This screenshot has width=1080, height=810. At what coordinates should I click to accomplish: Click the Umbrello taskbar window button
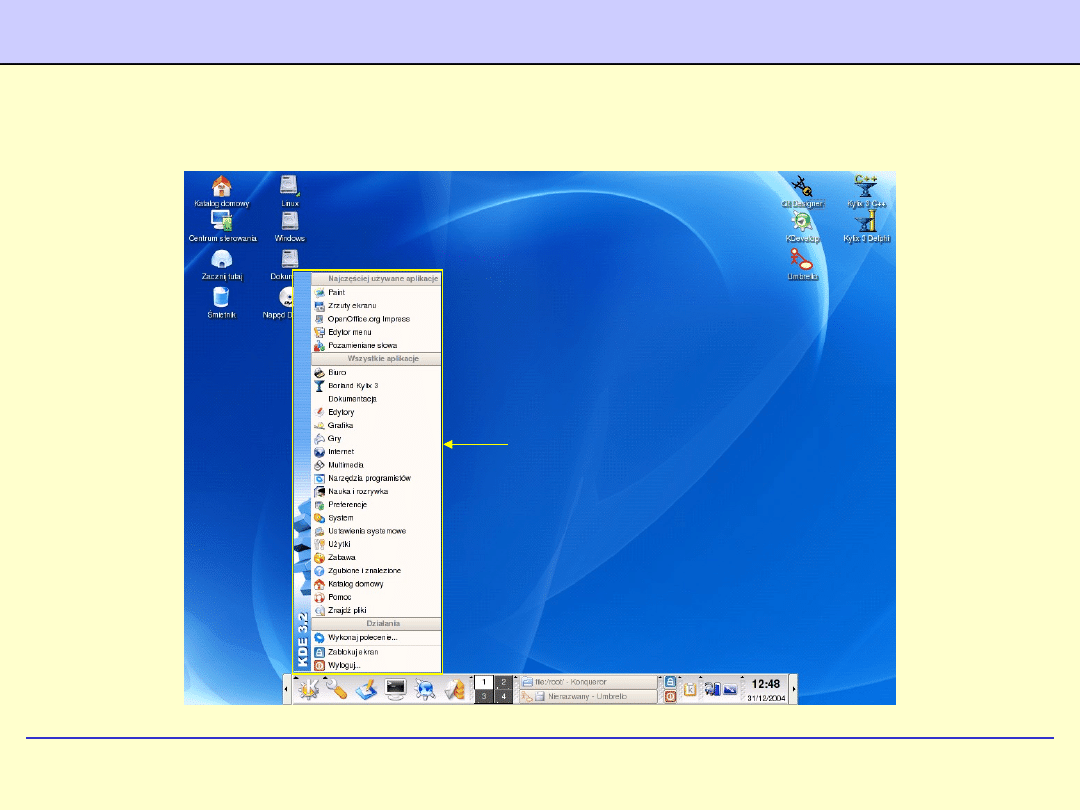(x=588, y=697)
